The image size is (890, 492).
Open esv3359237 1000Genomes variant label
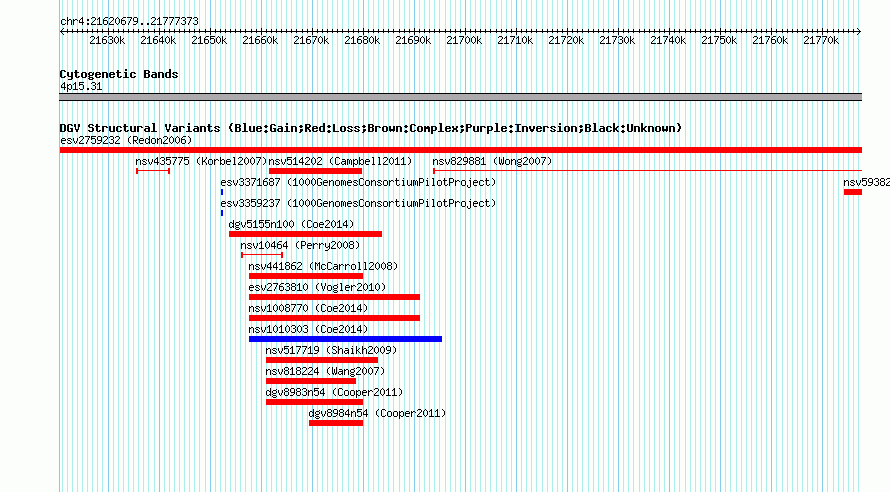tap(358, 203)
